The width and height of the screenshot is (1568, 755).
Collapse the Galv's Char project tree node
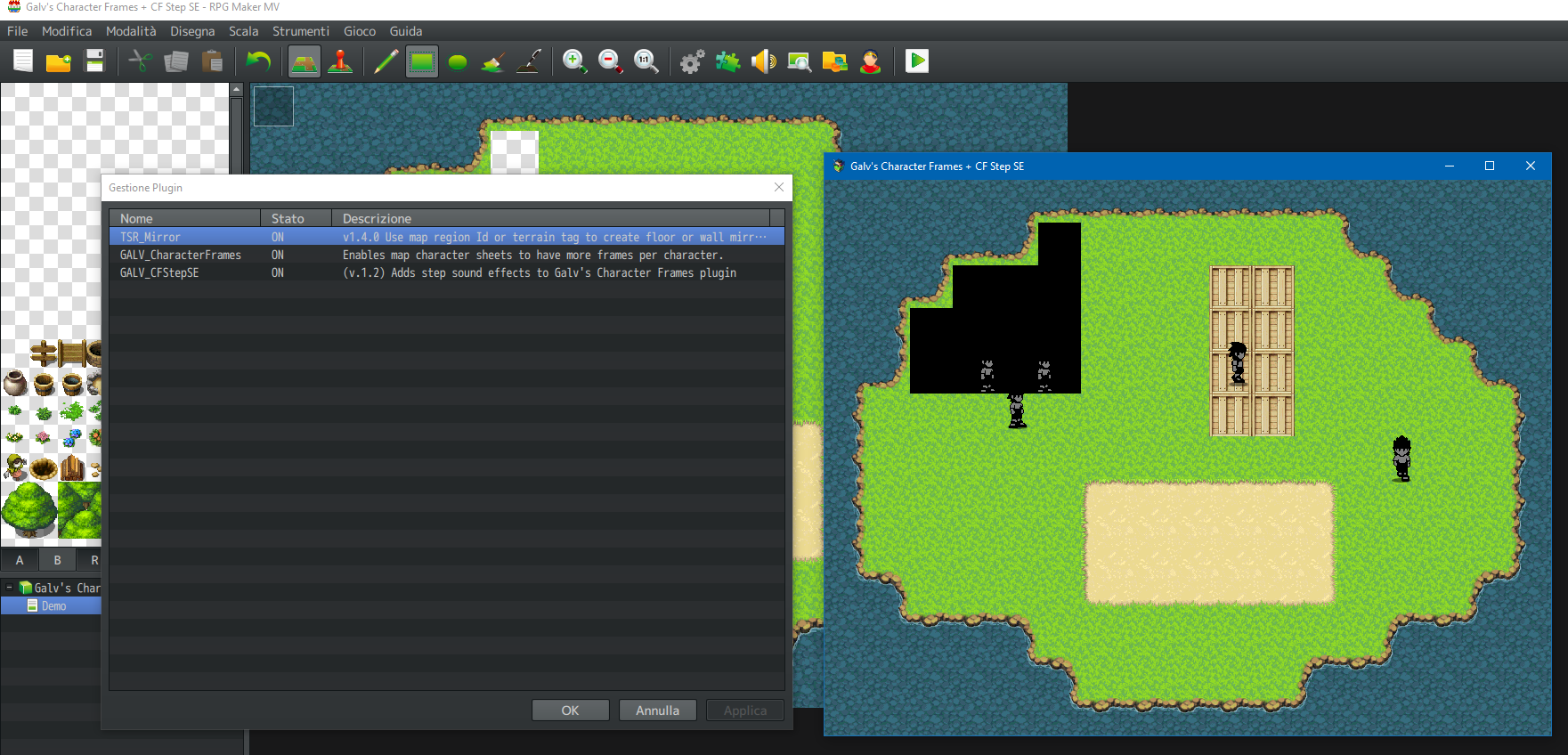pos(9,588)
